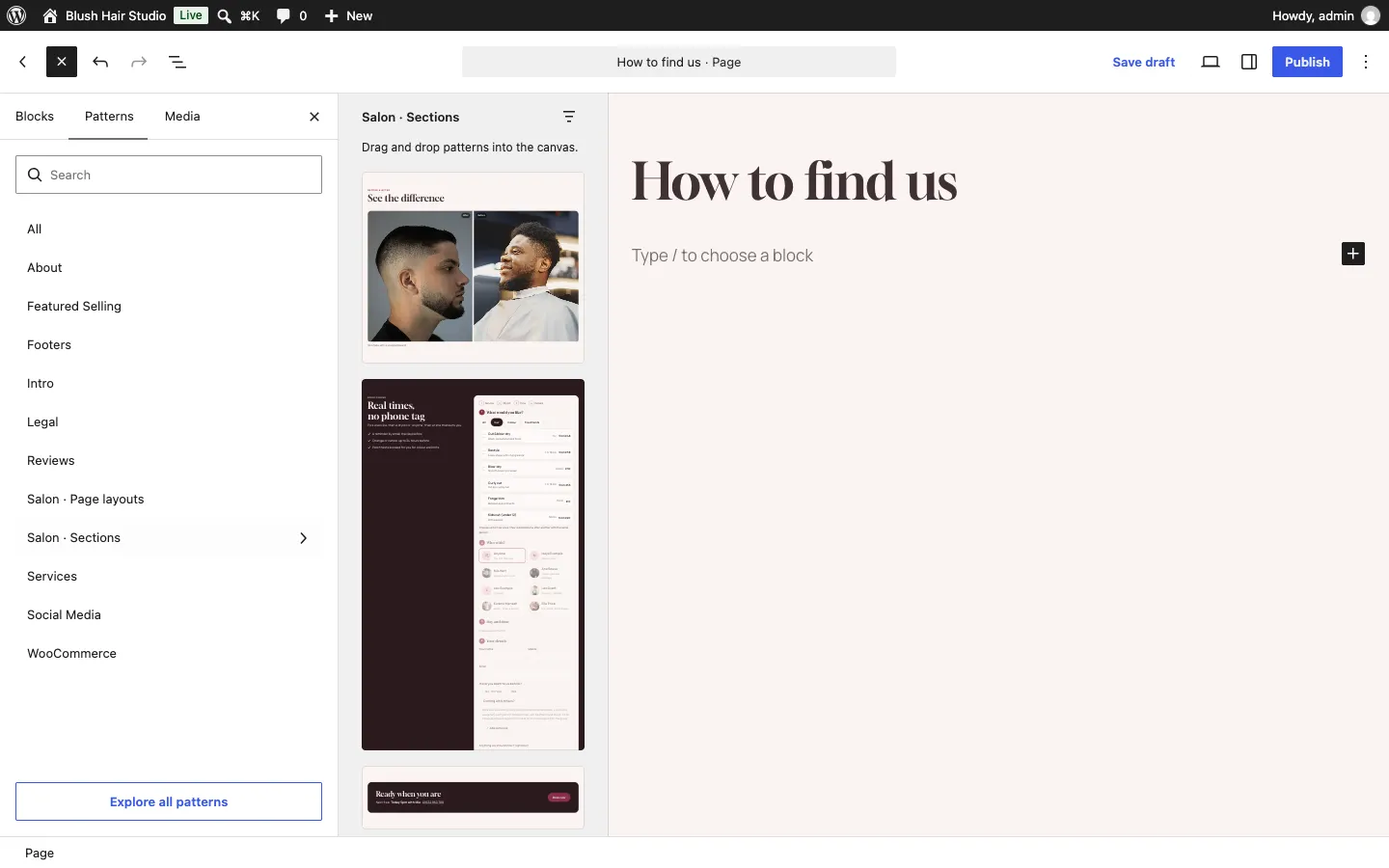
Task: Click the New content button
Action: (348, 15)
